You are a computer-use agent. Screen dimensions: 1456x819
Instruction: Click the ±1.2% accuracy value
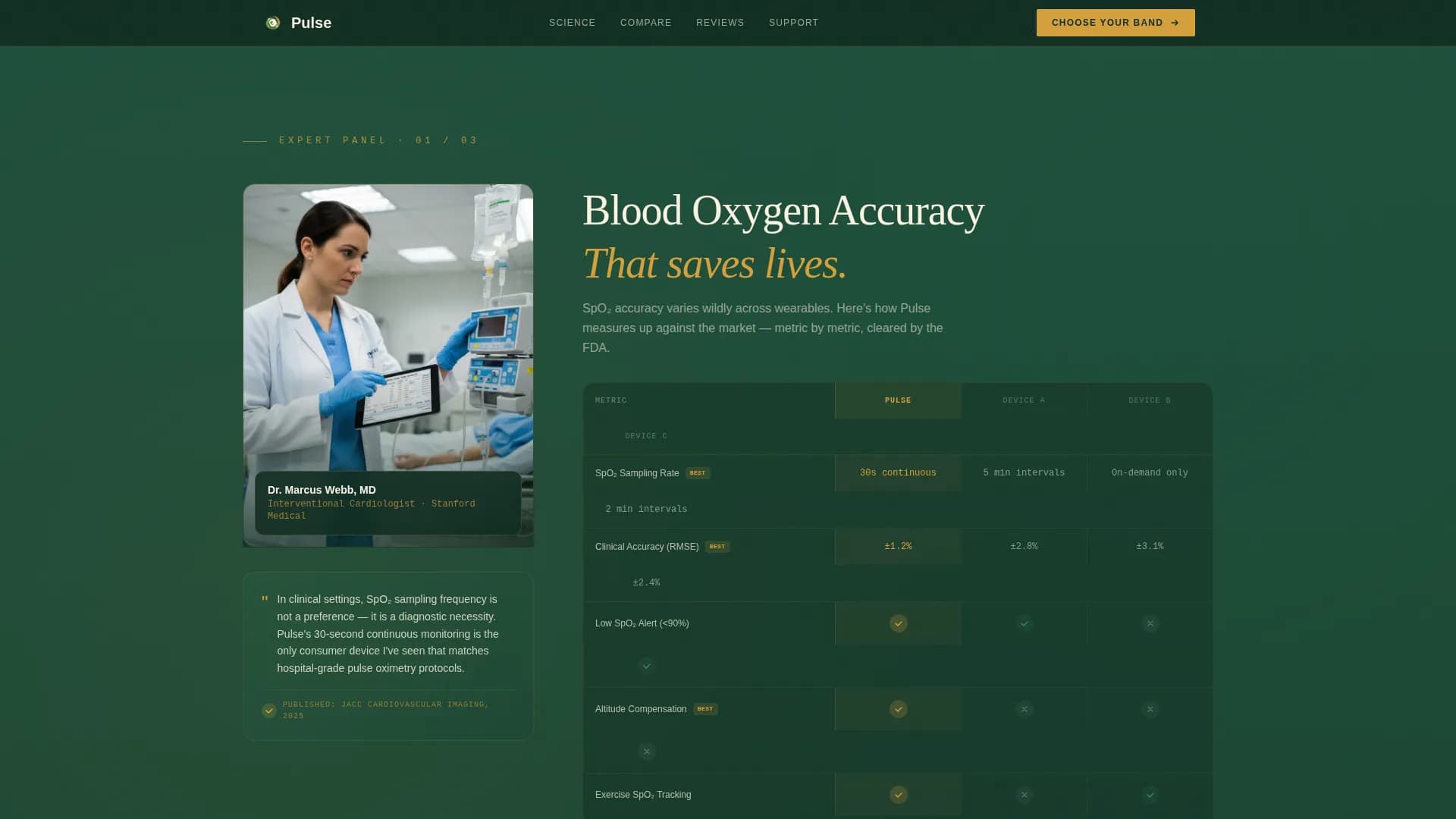pyautogui.click(x=898, y=546)
